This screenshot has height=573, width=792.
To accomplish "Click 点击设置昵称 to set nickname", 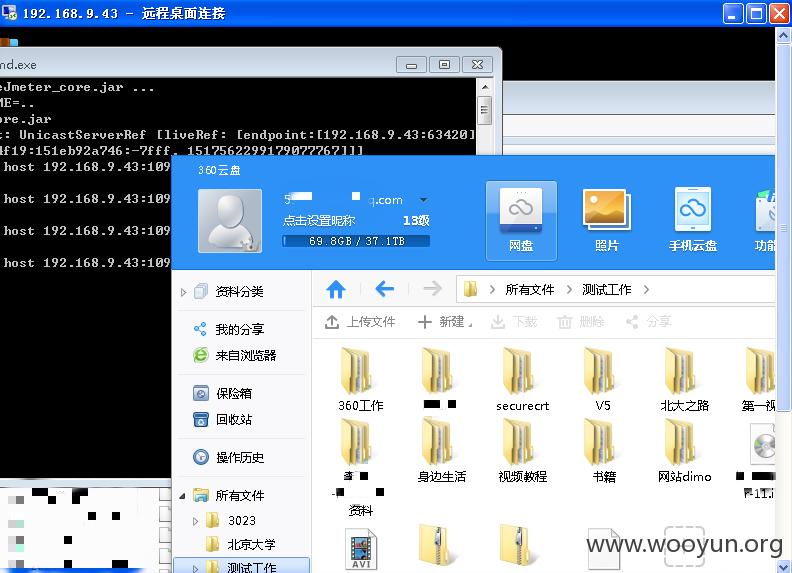I will (319, 220).
